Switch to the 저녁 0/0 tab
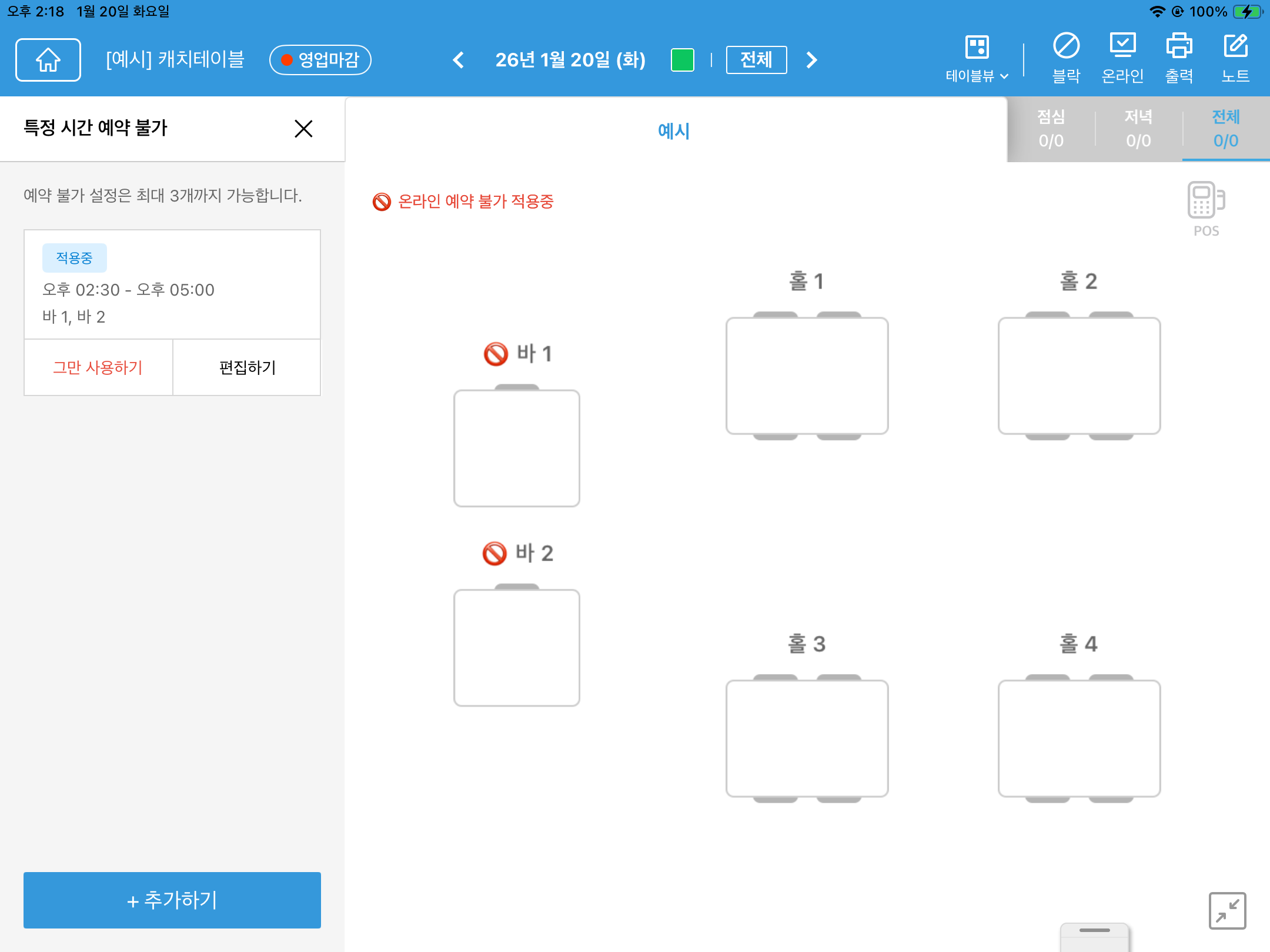1270x952 pixels. (x=1138, y=129)
